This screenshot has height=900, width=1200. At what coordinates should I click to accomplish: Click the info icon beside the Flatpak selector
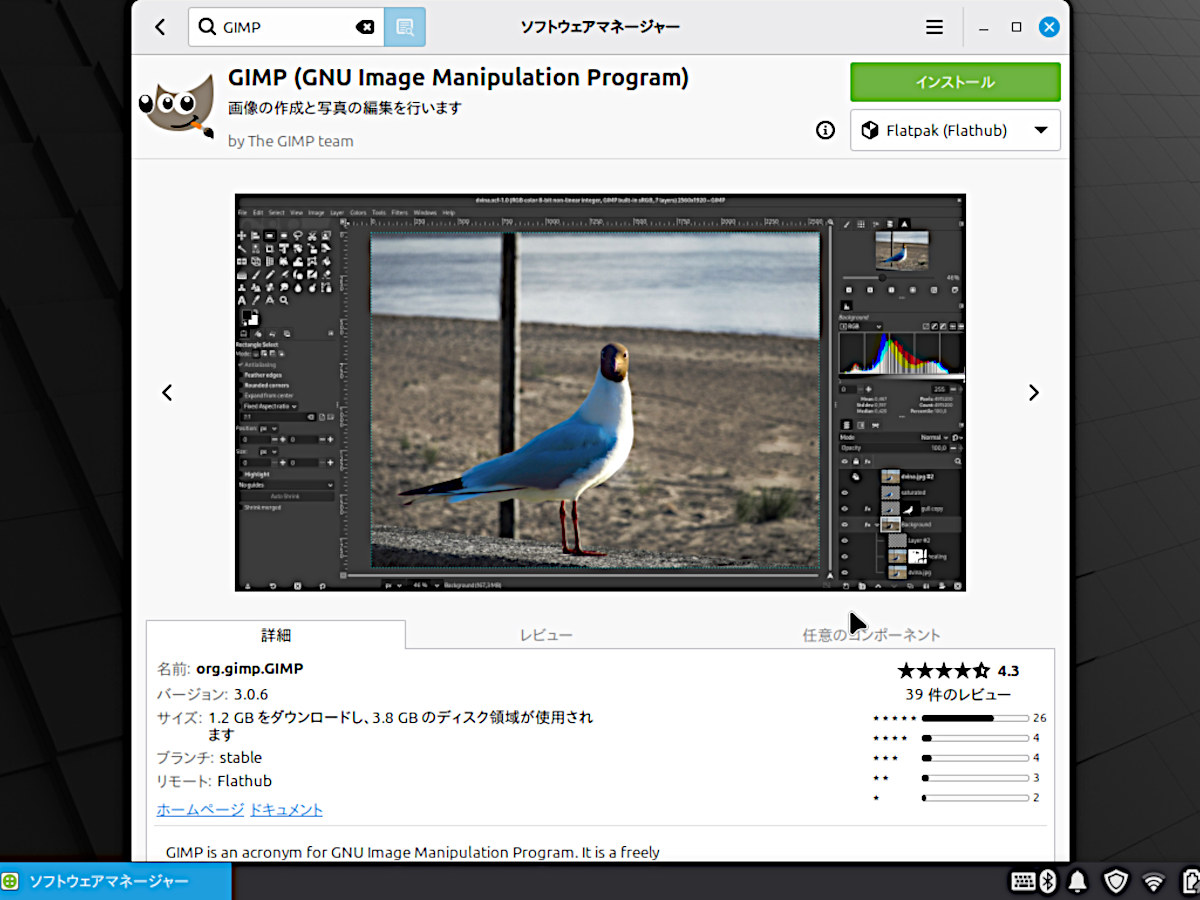coord(825,130)
